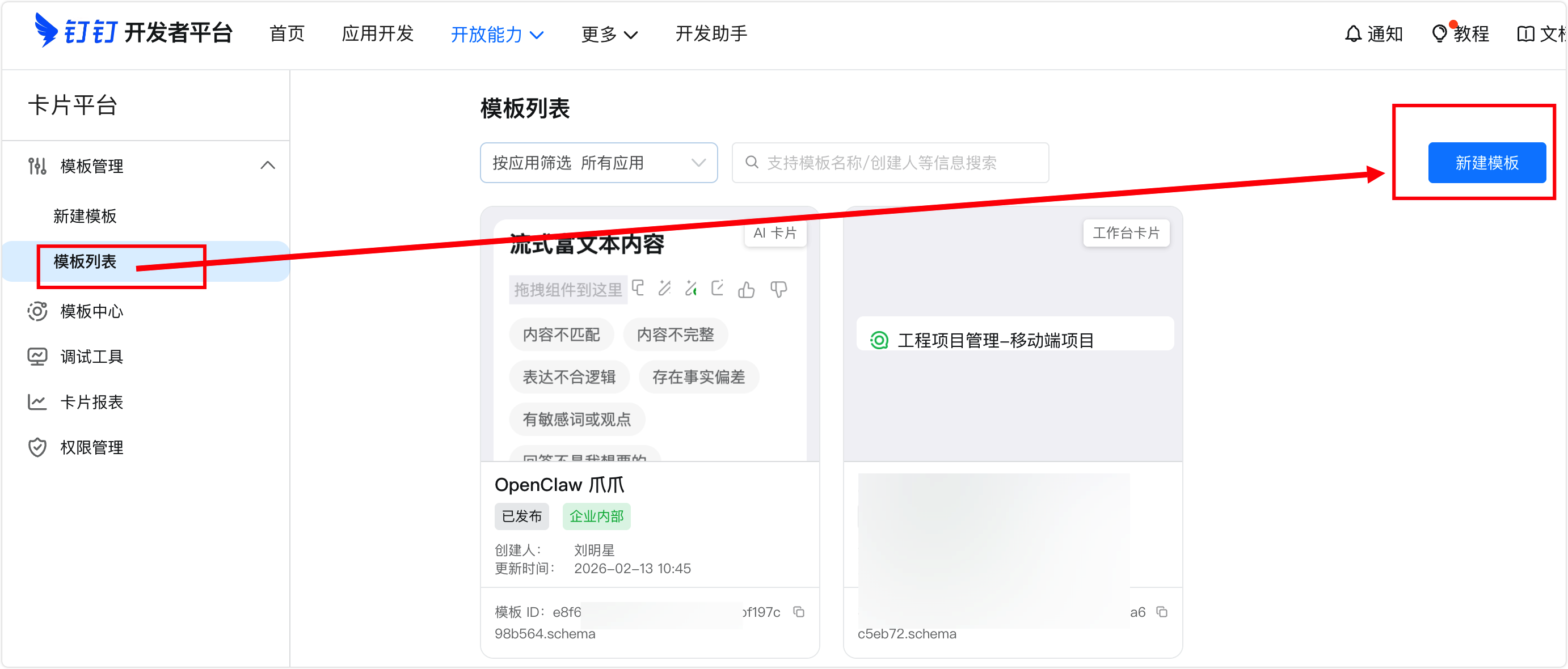The image size is (1568, 669).
Task: Open the 按应用筛选 所有应用 dropdown
Action: [598, 163]
